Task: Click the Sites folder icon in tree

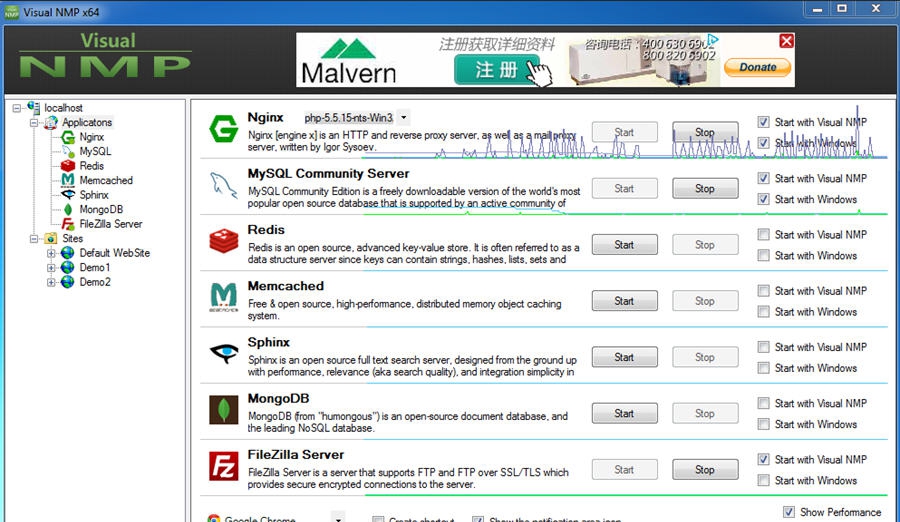Action: [x=51, y=238]
